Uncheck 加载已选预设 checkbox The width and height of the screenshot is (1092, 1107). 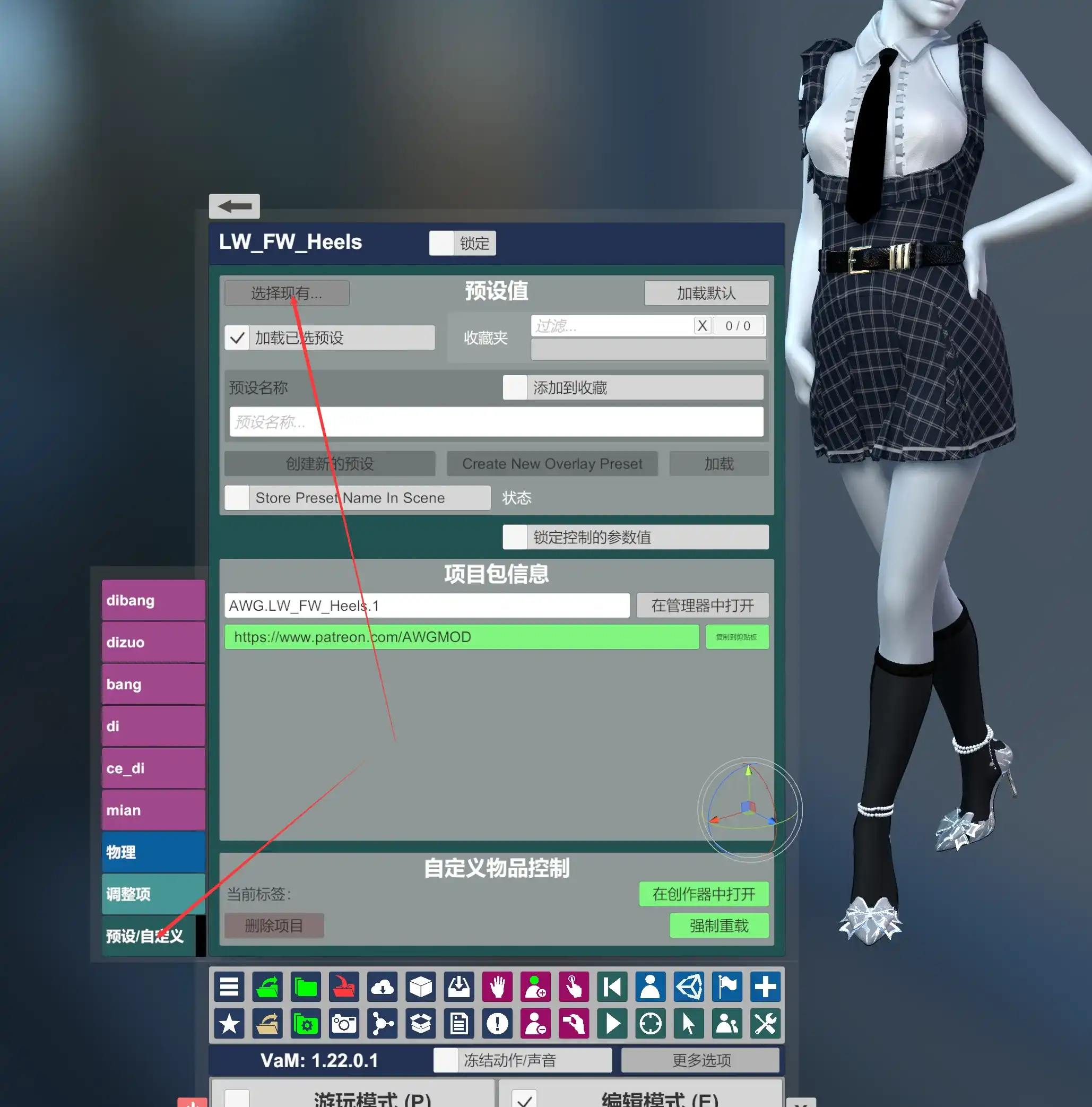237,338
